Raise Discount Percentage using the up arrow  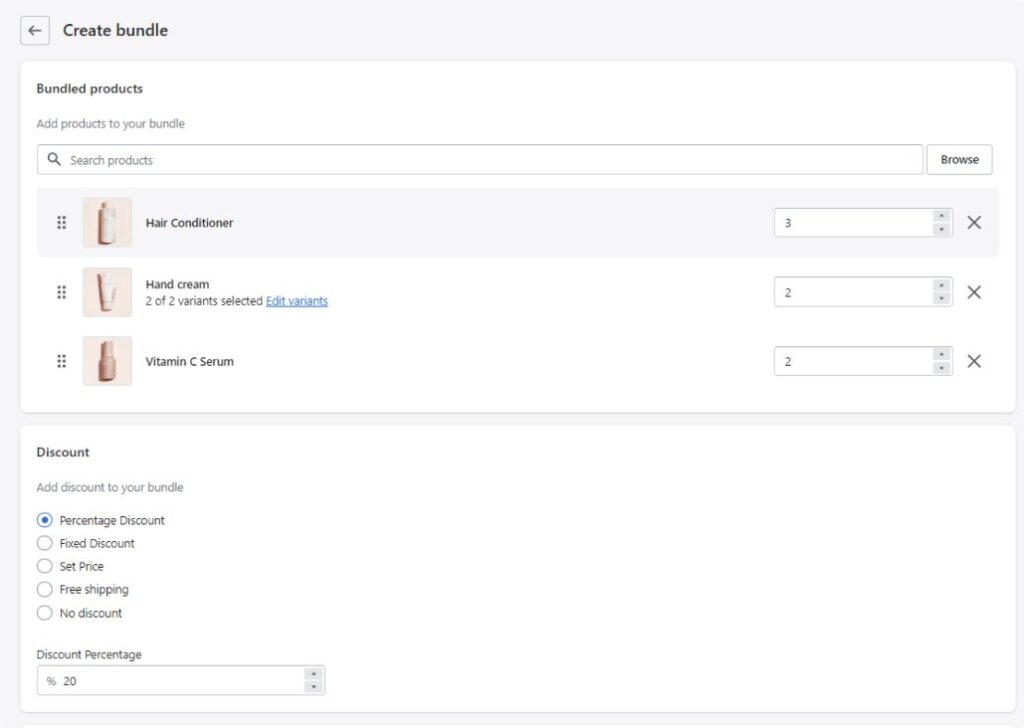pyautogui.click(x=314, y=674)
